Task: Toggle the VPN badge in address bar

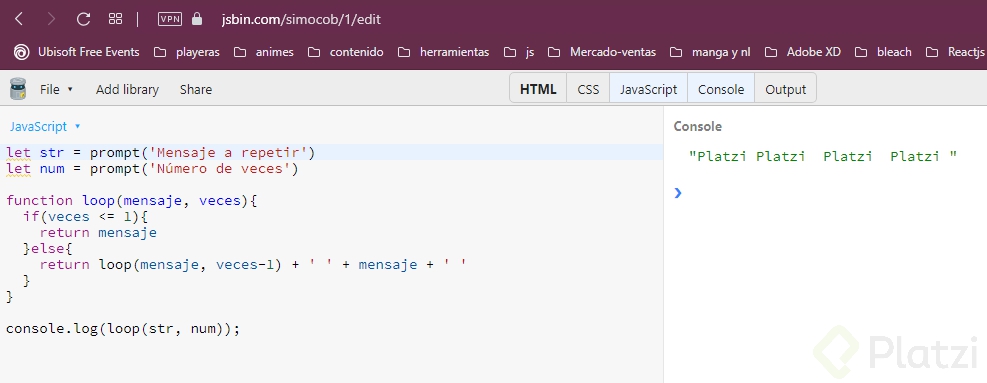Action: point(170,19)
